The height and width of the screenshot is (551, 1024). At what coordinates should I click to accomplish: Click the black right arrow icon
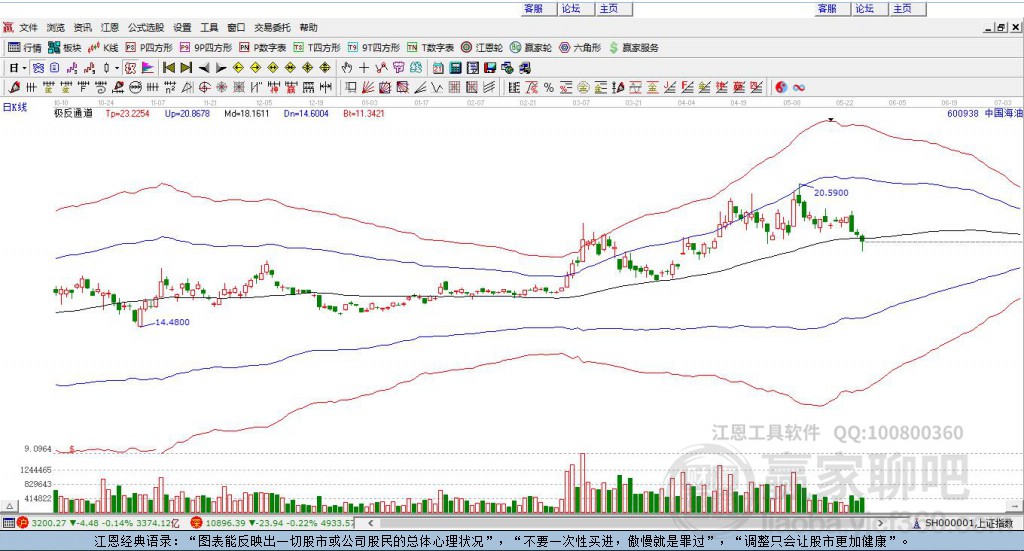tap(221, 68)
